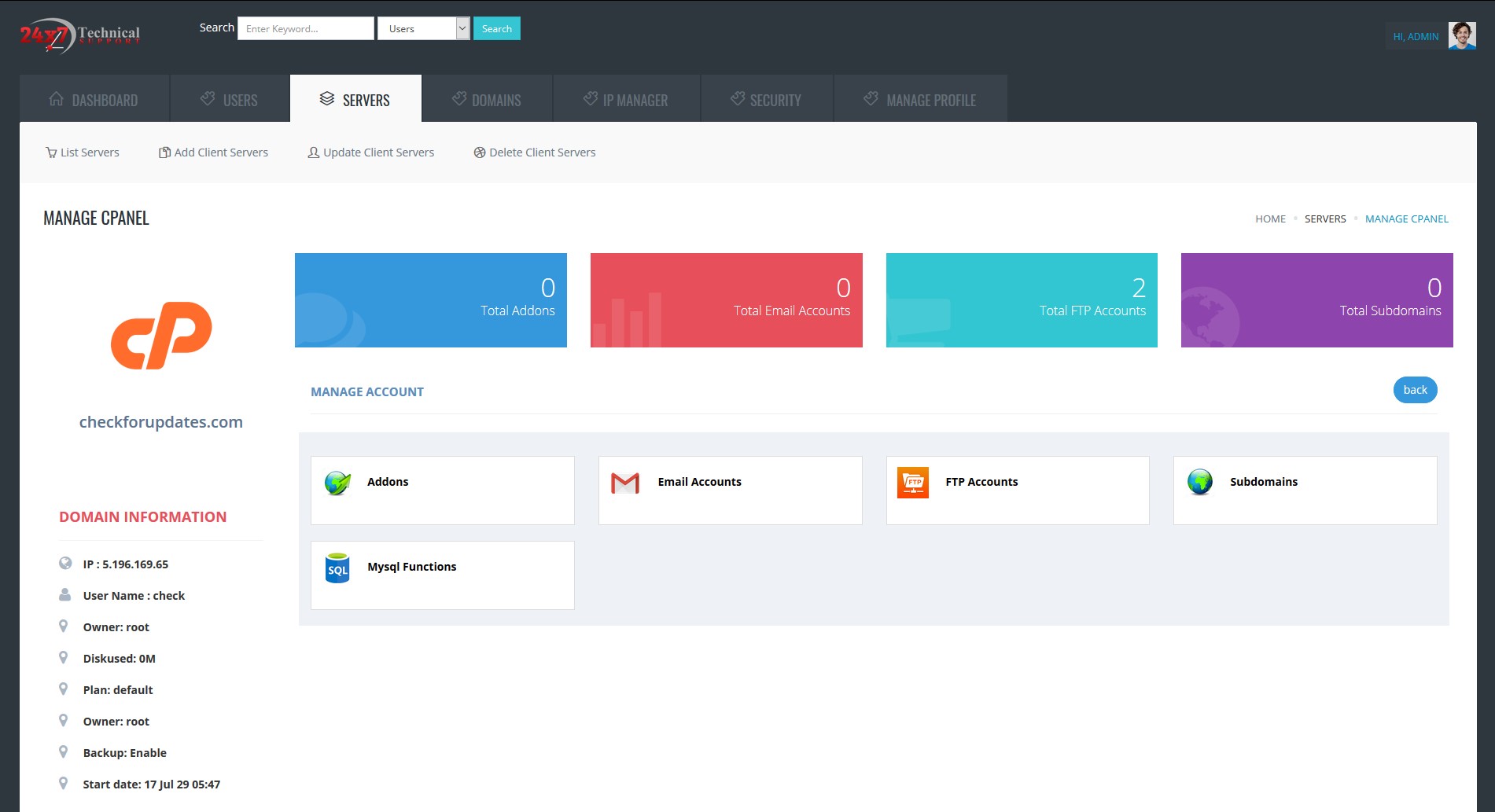Click the orange FTP Accounts icon
Image resolution: width=1495 pixels, height=812 pixels.
912,483
